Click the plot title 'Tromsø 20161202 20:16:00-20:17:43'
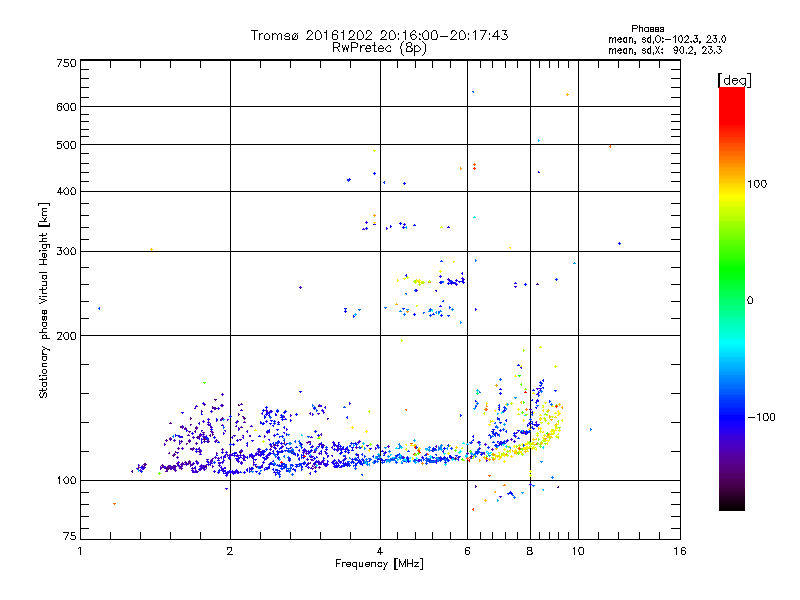The image size is (800, 600). (379, 35)
